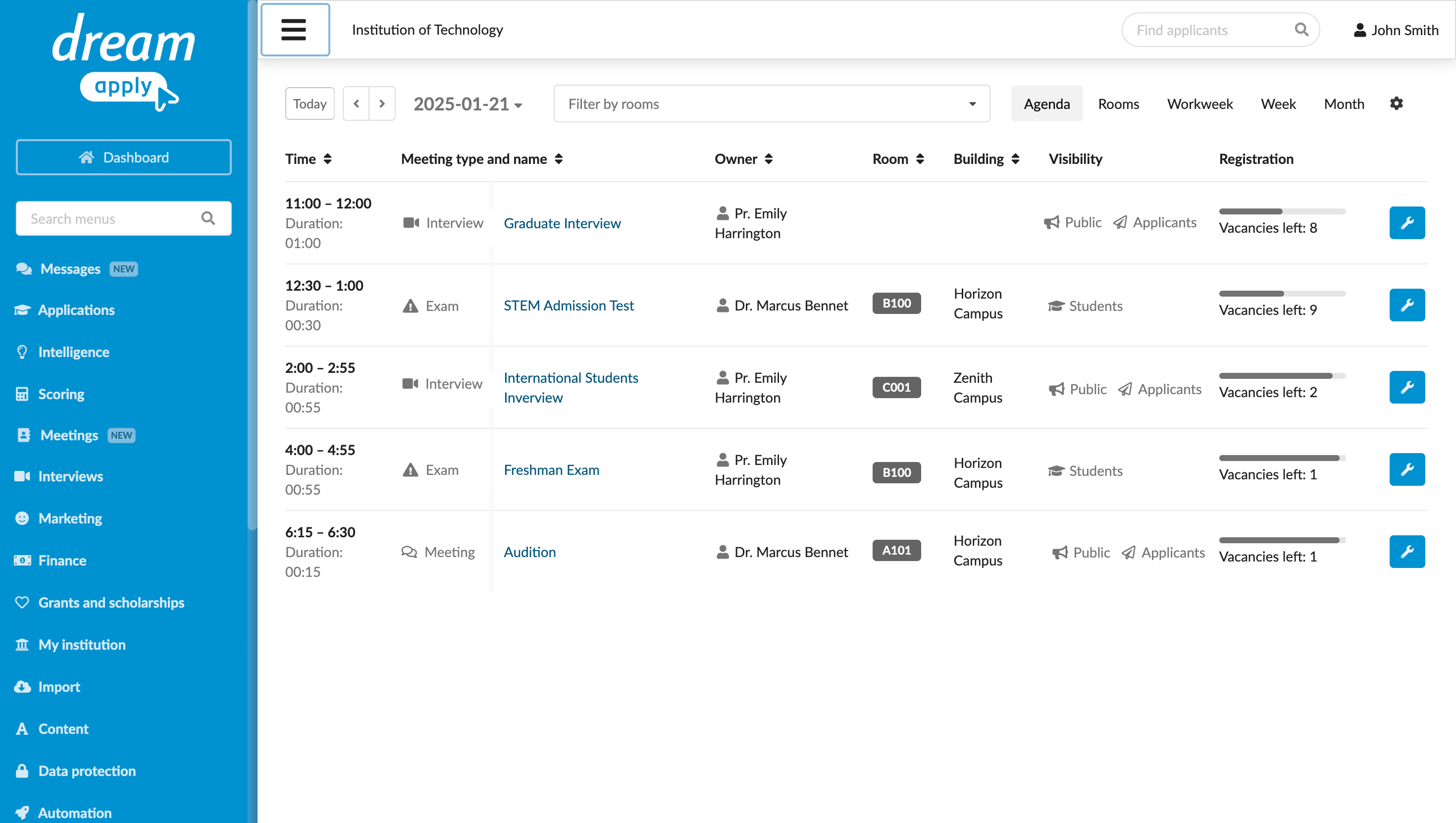
Task: Switch to Workweek view
Action: pyautogui.click(x=1199, y=103)
